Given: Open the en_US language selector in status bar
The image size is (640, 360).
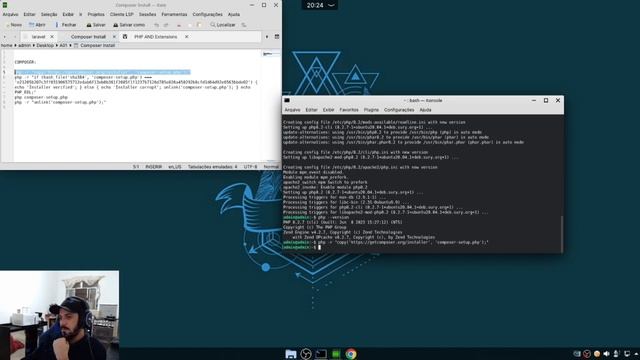Looking at the screenshot, I should click(175, 167).
